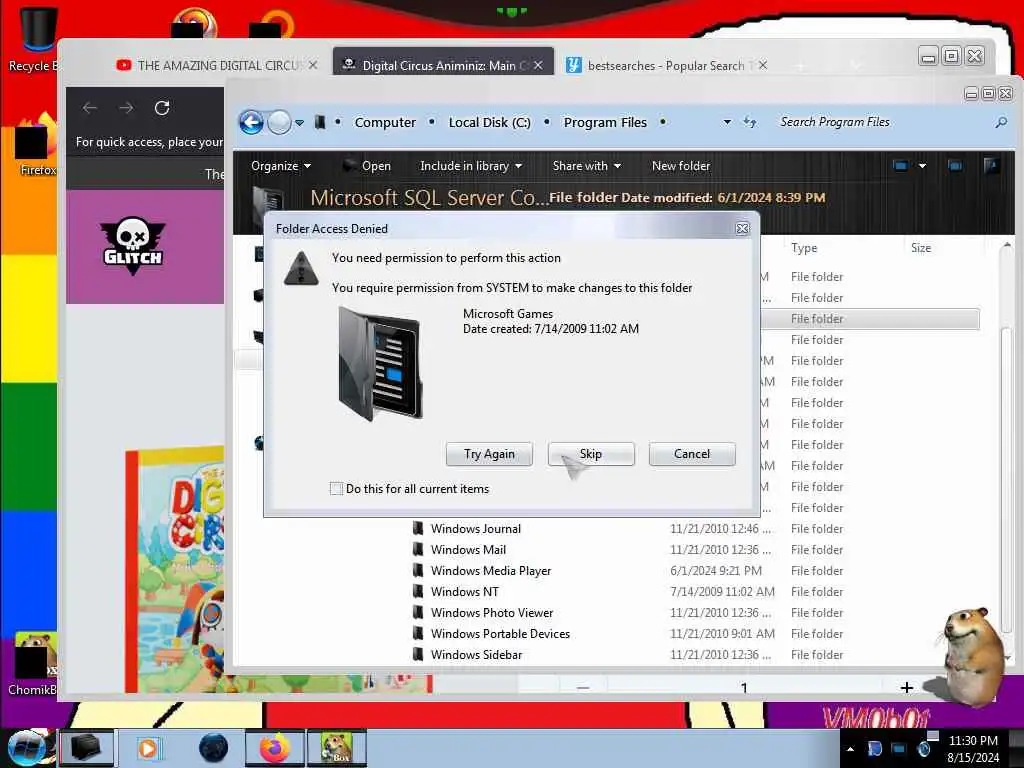Click the browser back arrow

90,108
